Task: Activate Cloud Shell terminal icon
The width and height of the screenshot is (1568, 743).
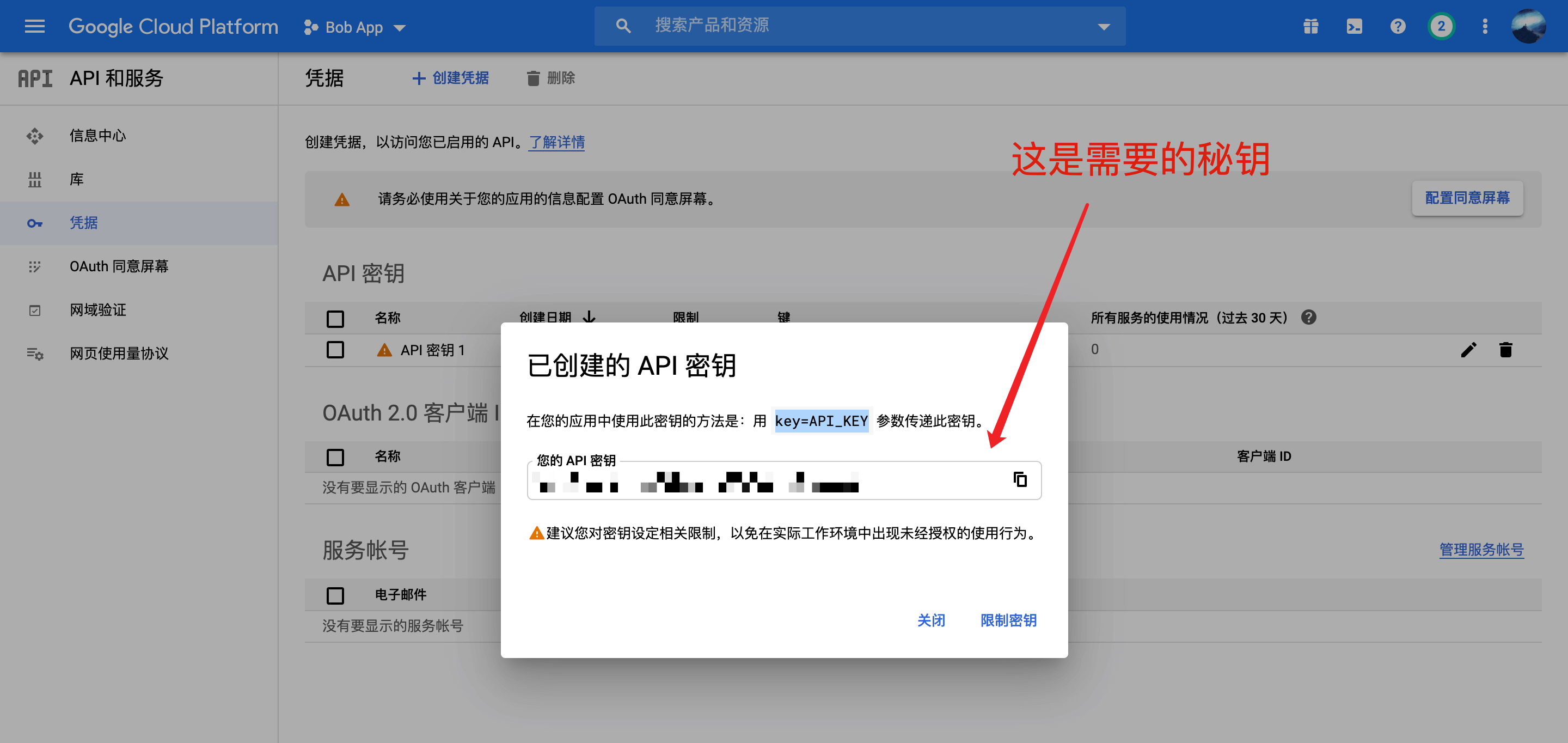Action: [x=1355, y=26]
